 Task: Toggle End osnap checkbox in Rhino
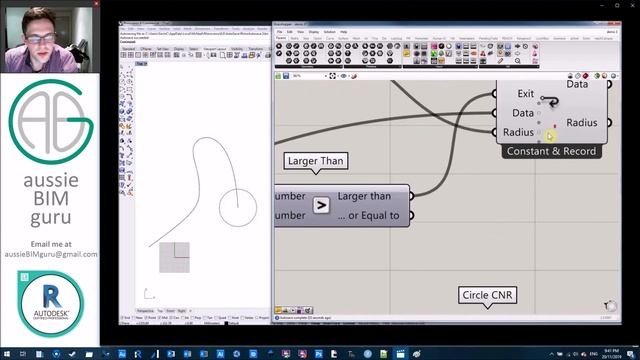coord(122,318)
